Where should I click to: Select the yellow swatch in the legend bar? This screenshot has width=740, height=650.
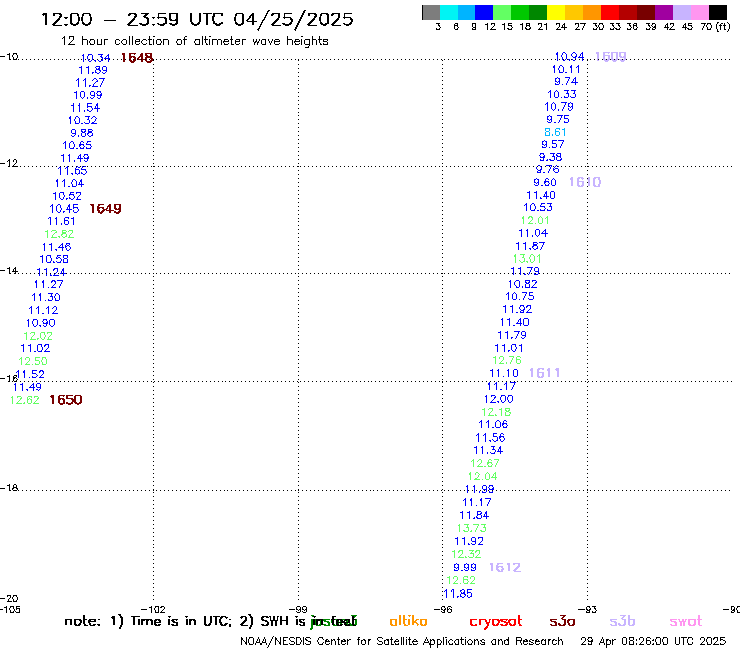coord(556,12)
